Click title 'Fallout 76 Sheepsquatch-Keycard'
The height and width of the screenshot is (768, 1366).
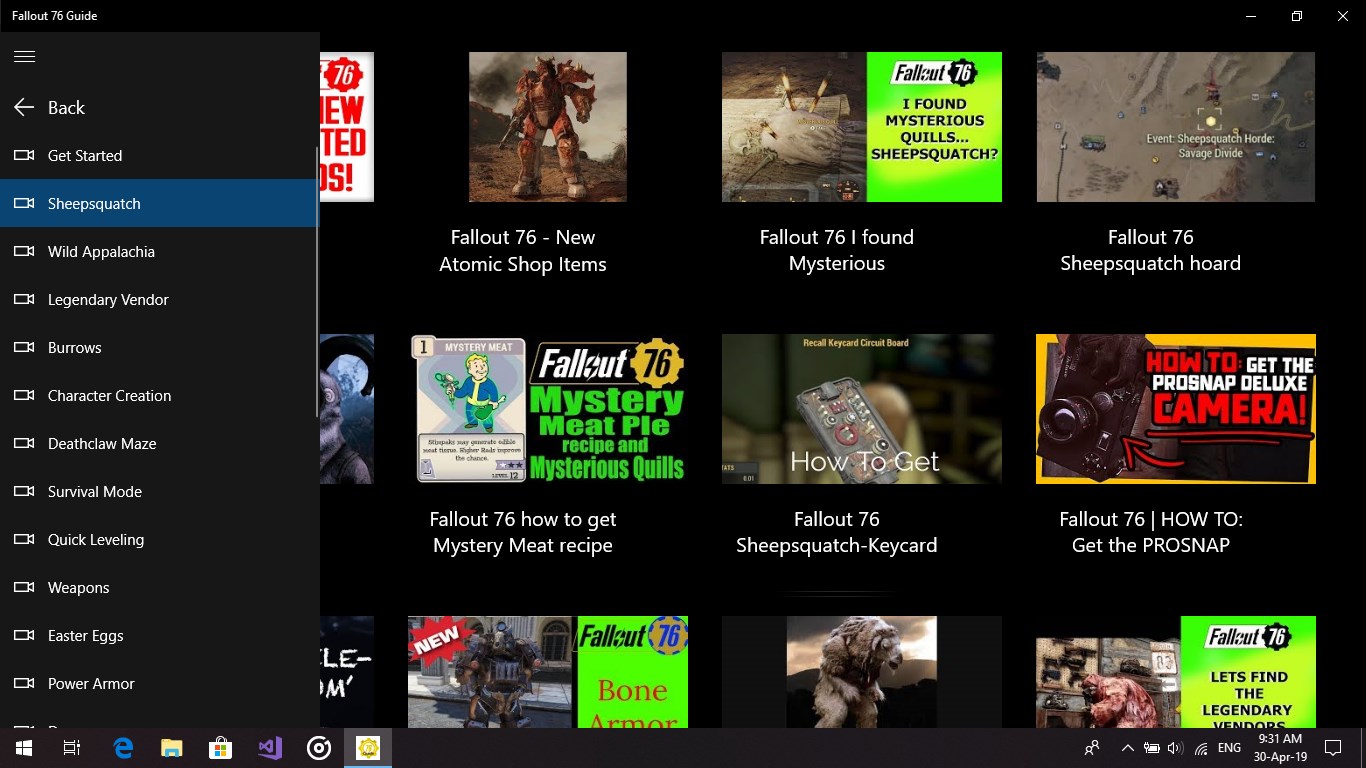click(837, 532)
